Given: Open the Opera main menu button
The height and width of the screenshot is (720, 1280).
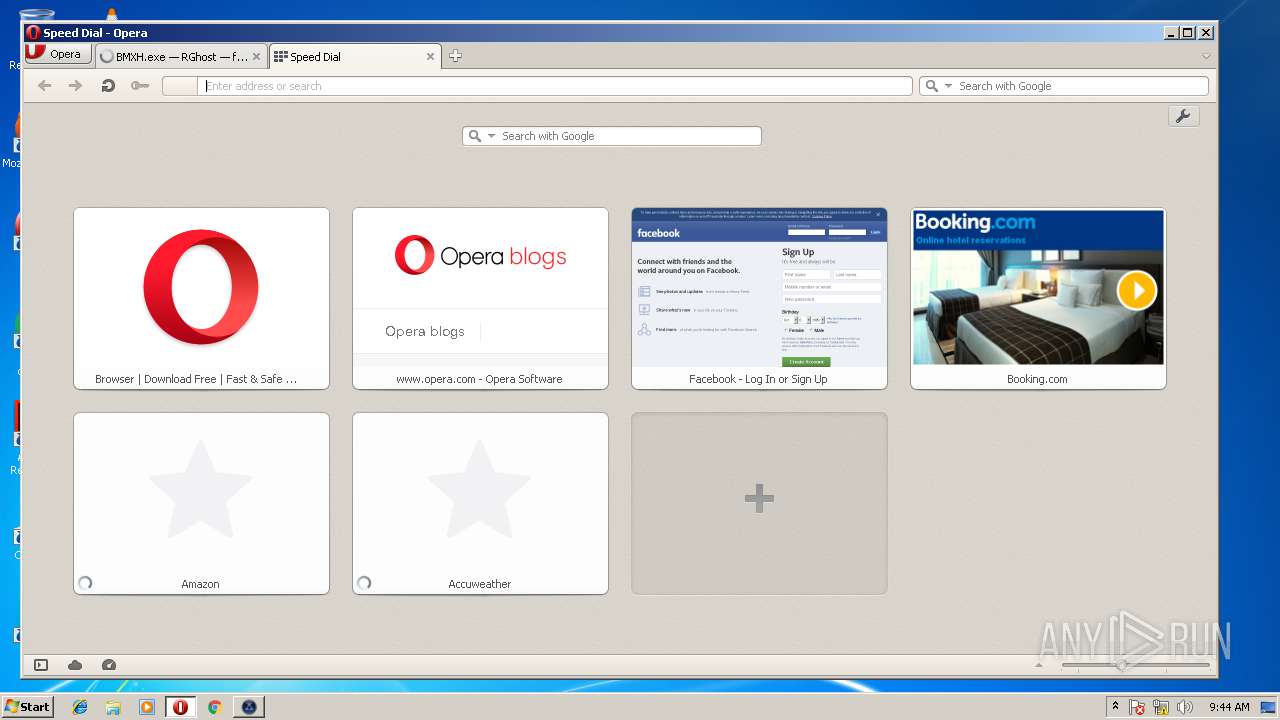Looking at the screenshot, I should 57,54.
